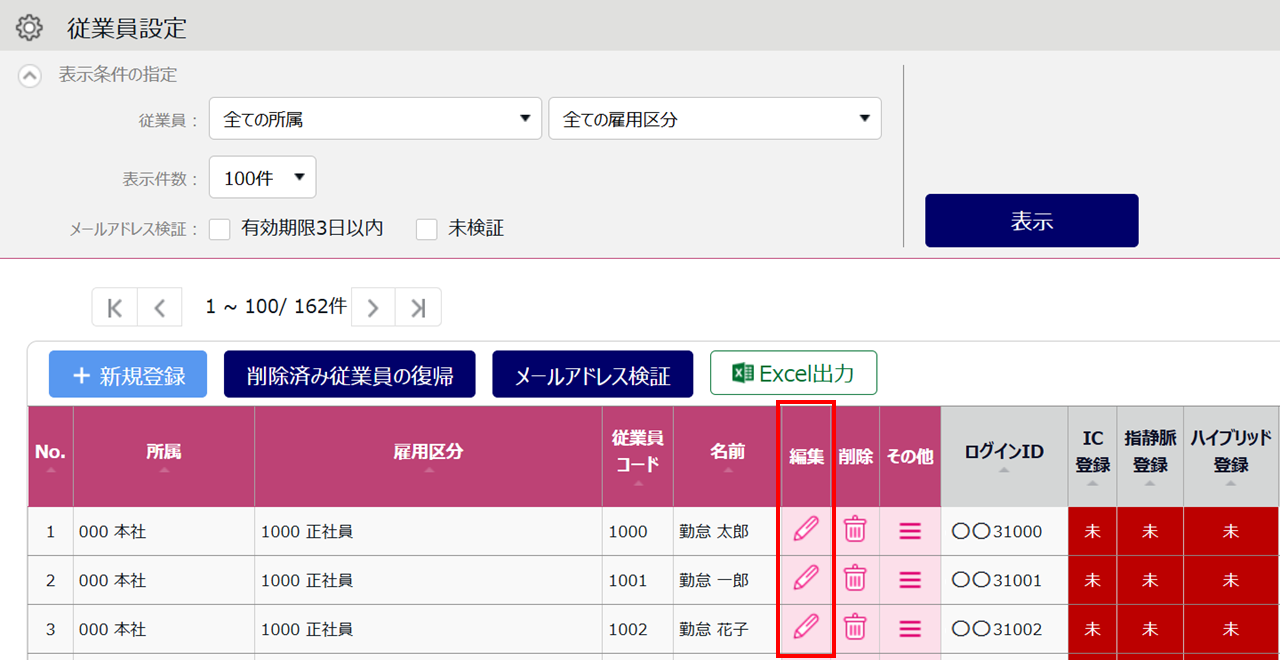Click ハイブリッド登録 未 cell for 勤怠 花子

[1231, 629]
